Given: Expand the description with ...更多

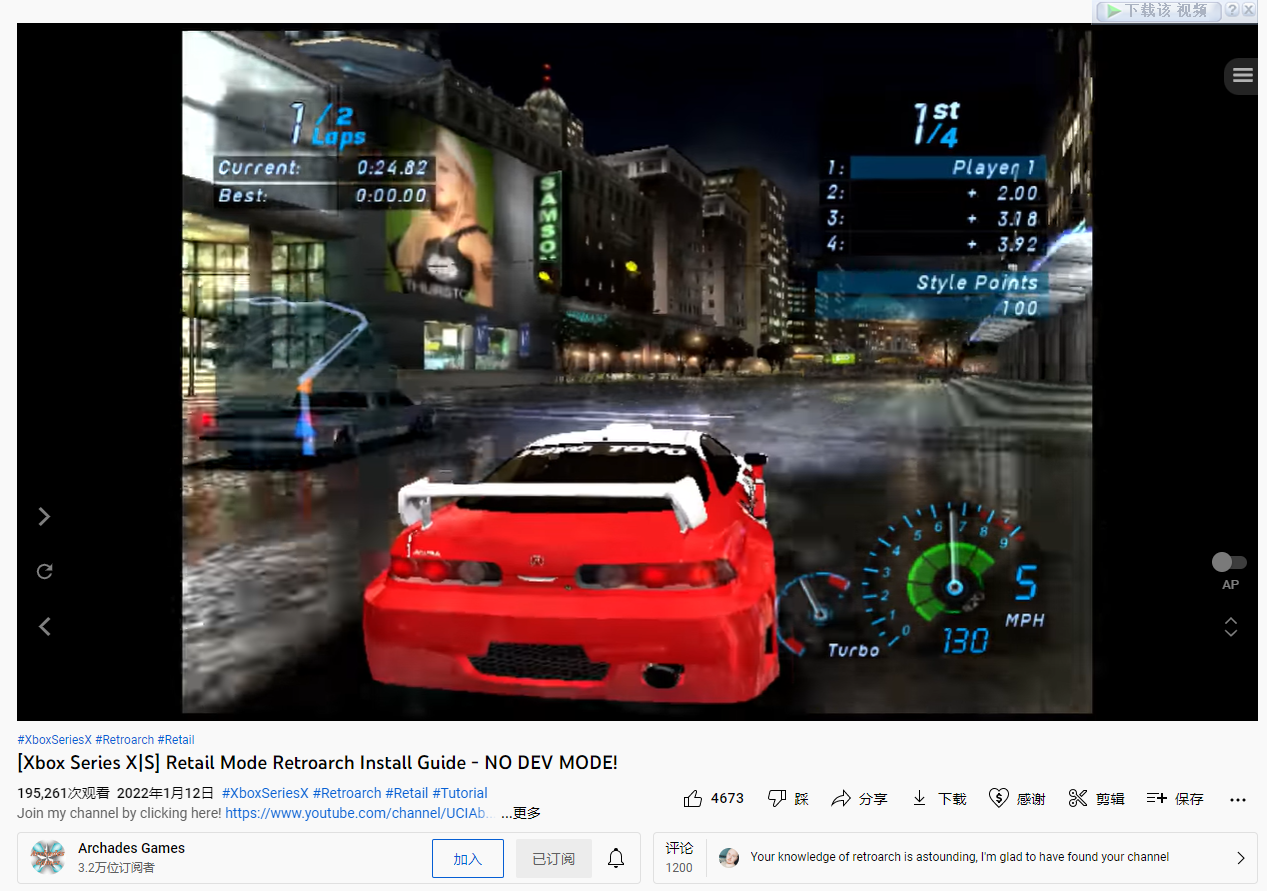Looking at the screenshot, I should (521, 813).
